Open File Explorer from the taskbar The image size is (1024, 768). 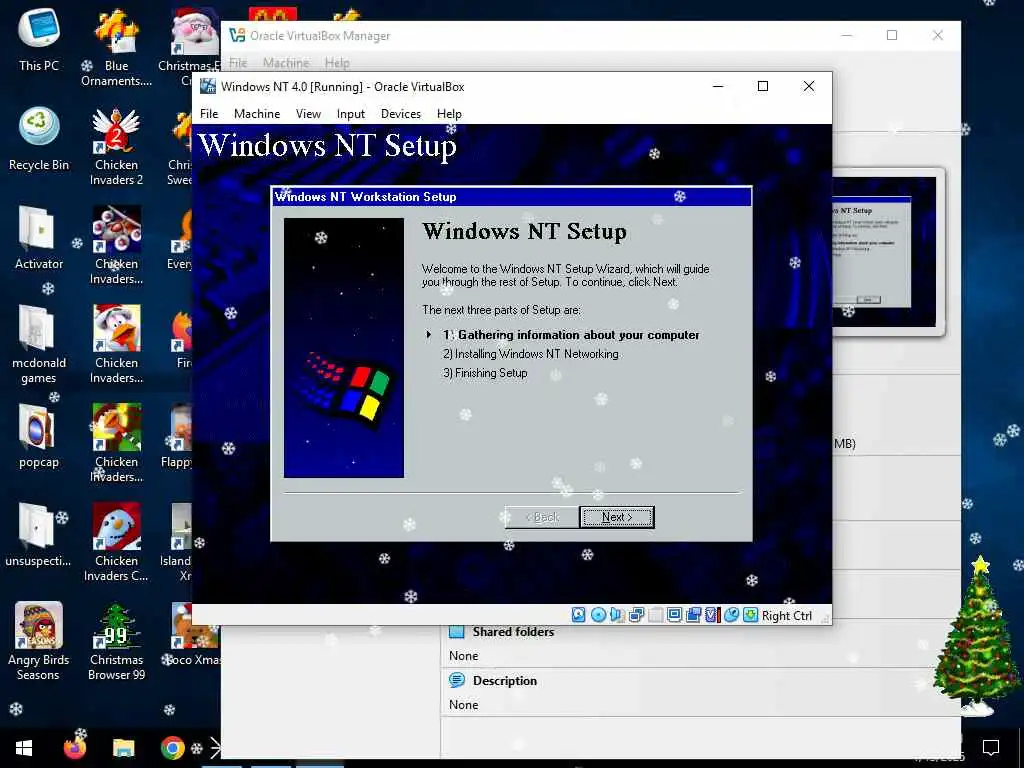coord(123,748)
